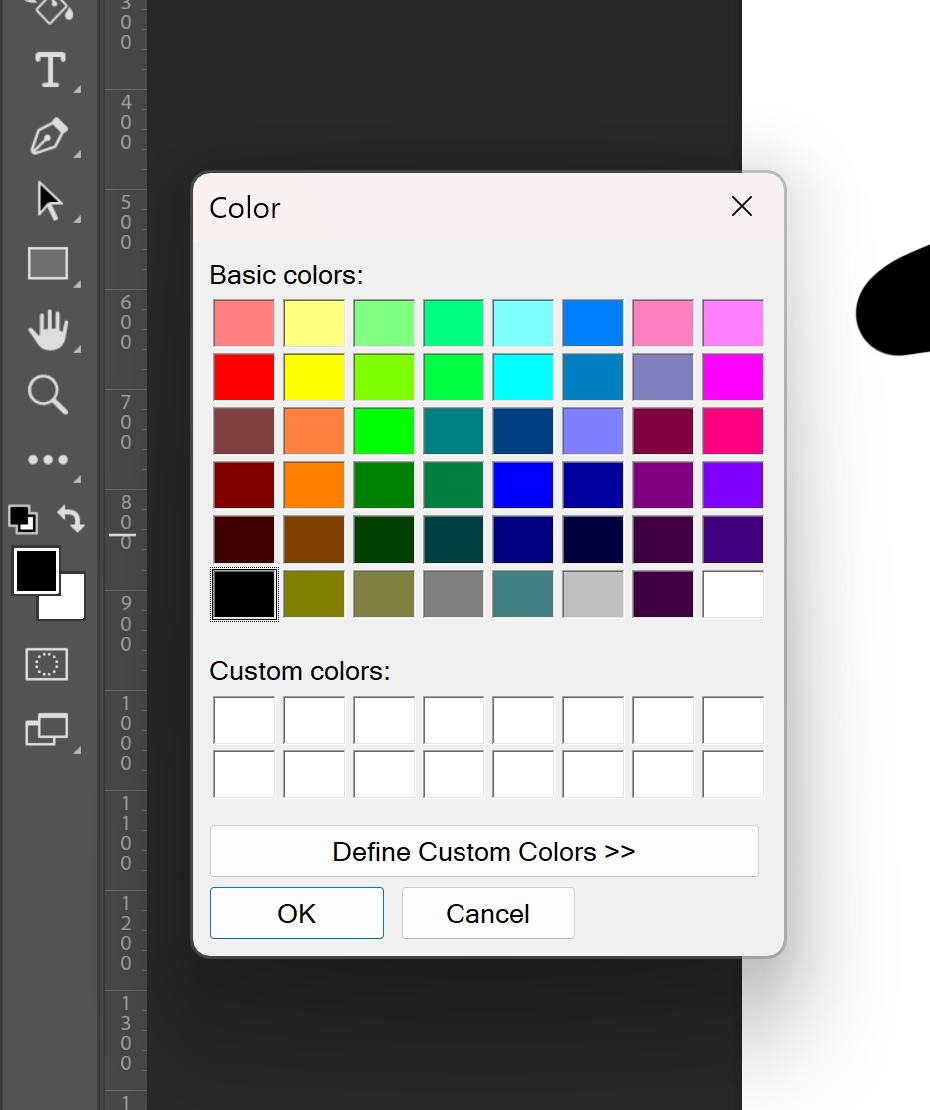Swap foreground and background colors
The height and width of the screenshot is (1110, 930).
pos(70,518)
